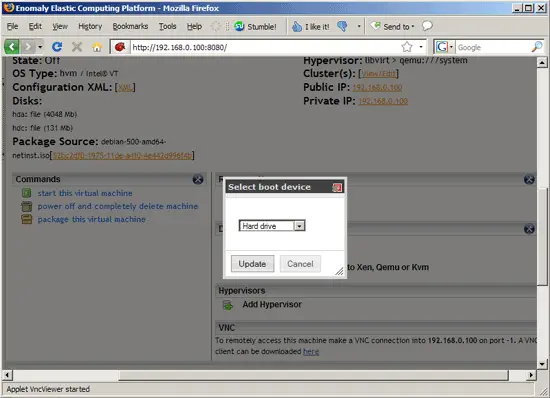Bookmark this page with the star icon

(407, 47)
